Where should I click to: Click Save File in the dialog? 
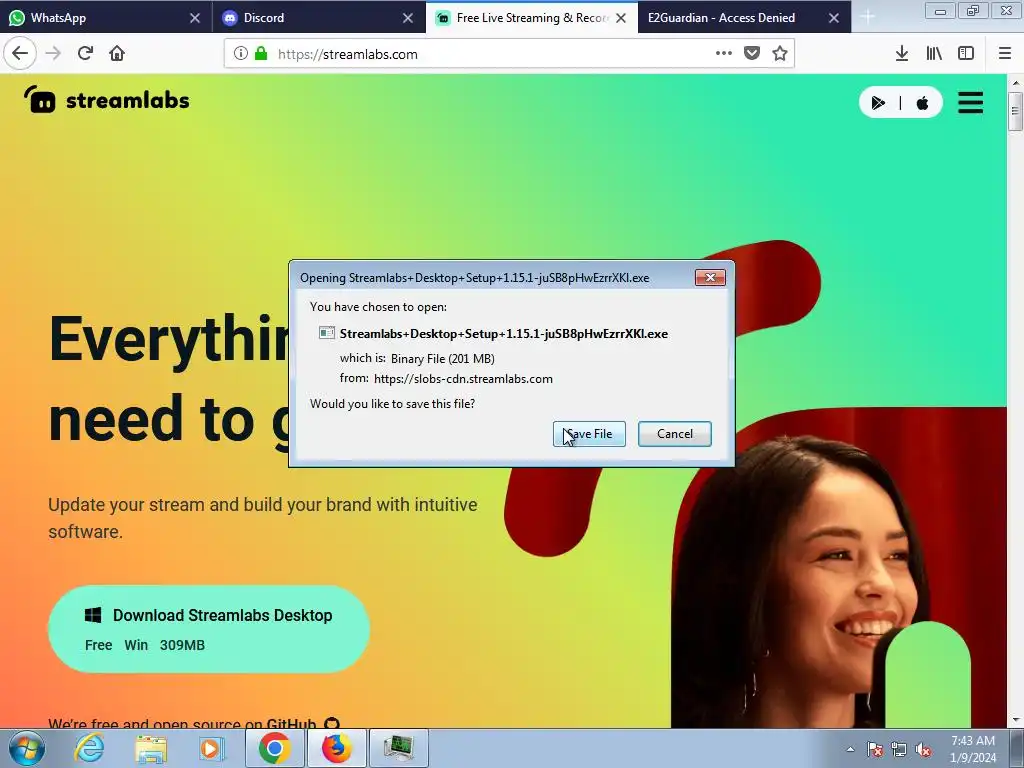(x=589, y=434)
